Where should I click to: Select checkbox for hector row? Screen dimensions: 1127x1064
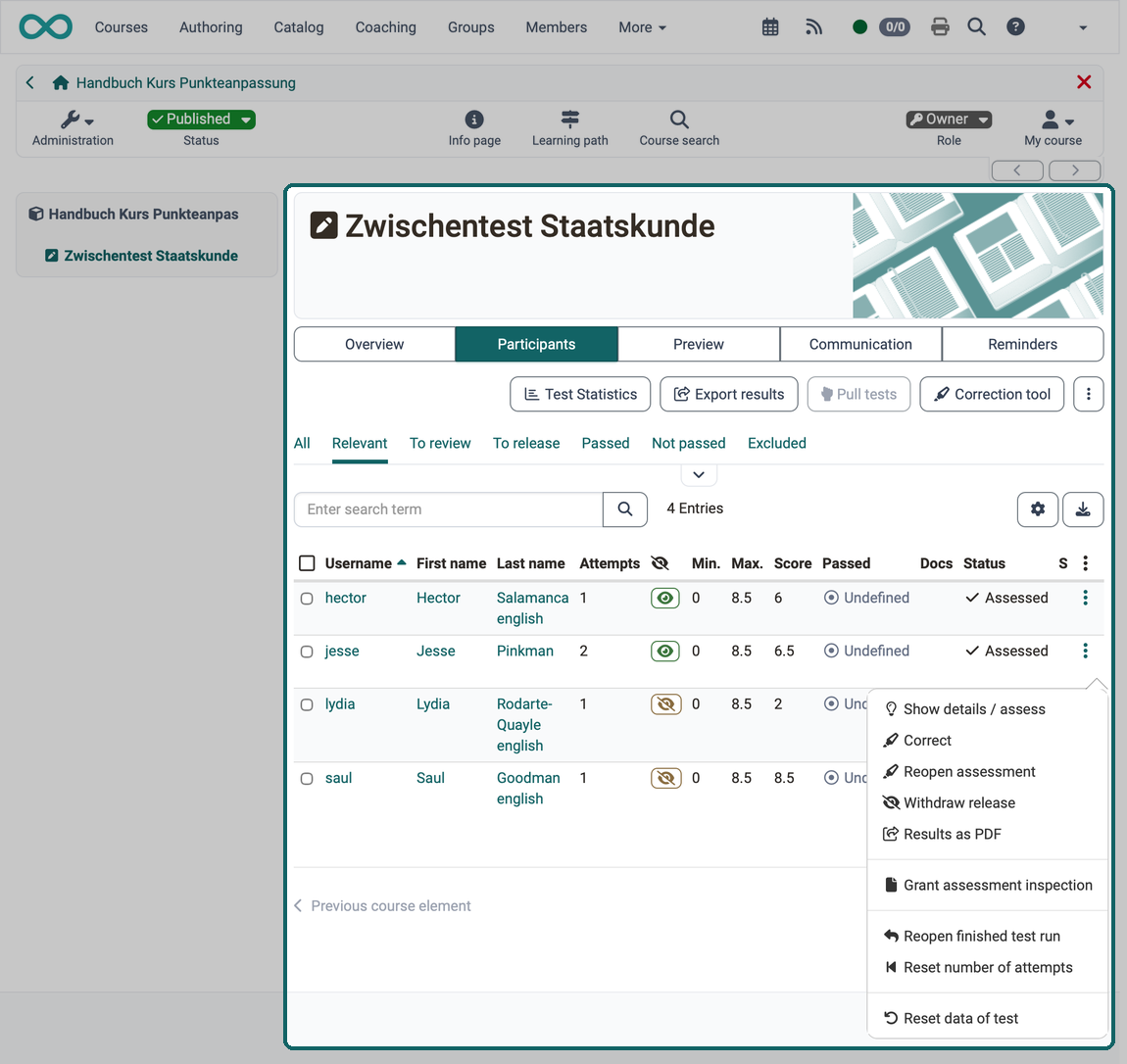tap(307, 599)
